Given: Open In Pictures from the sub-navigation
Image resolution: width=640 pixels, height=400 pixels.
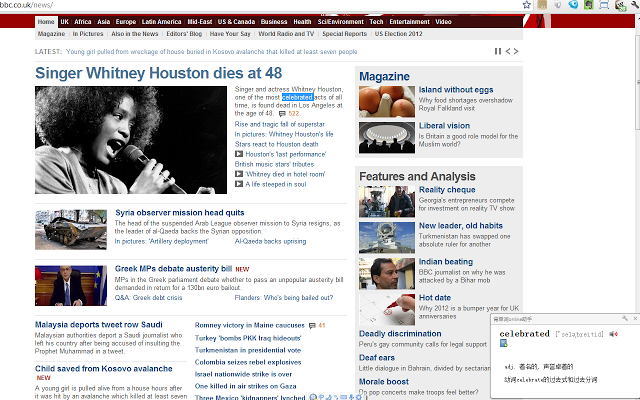Looking at the screenshot, I should tap(88, 34).
